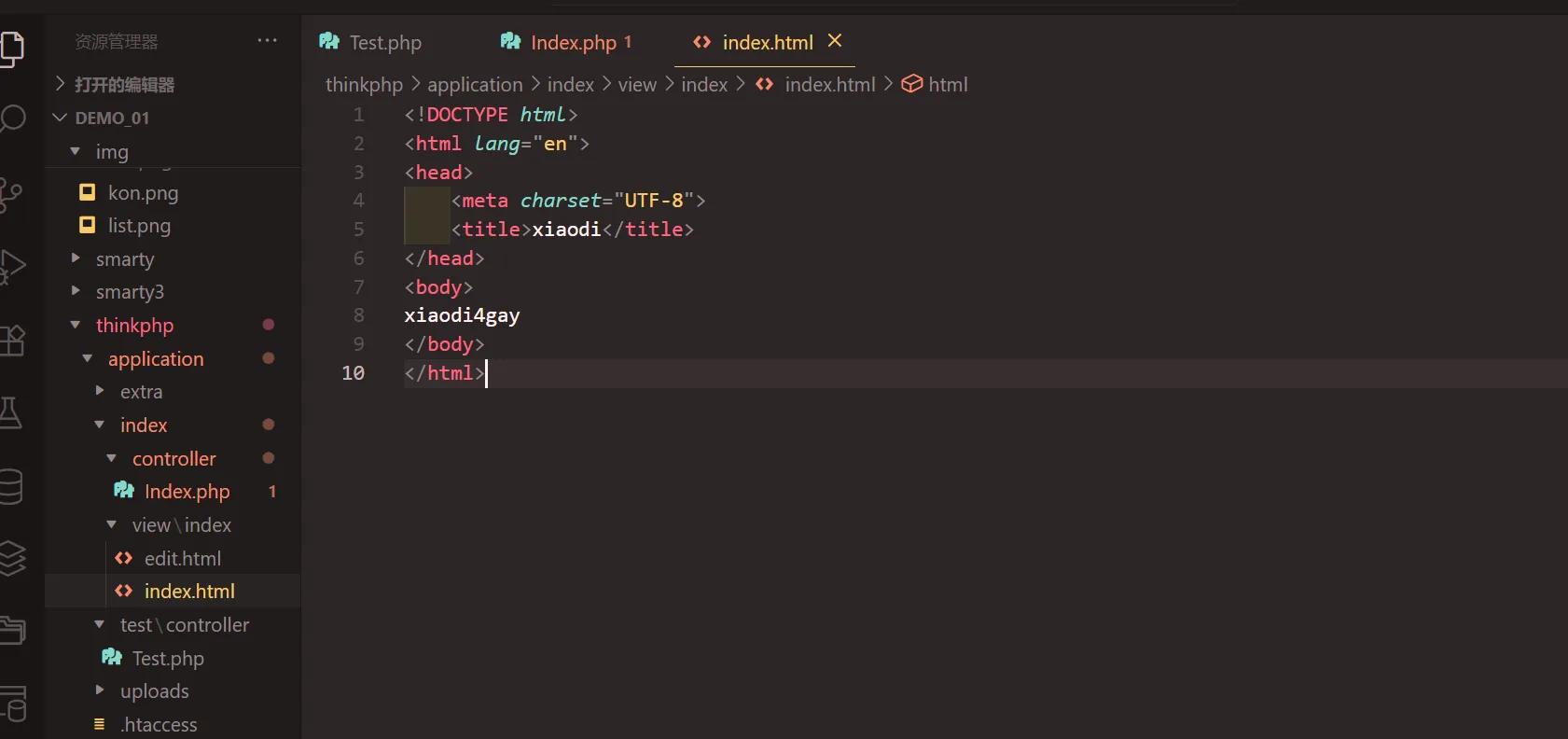The image size is (1568, 739).
Task: Collapse the DEMO_01 workspace section
Action: (x=112, y=119)
